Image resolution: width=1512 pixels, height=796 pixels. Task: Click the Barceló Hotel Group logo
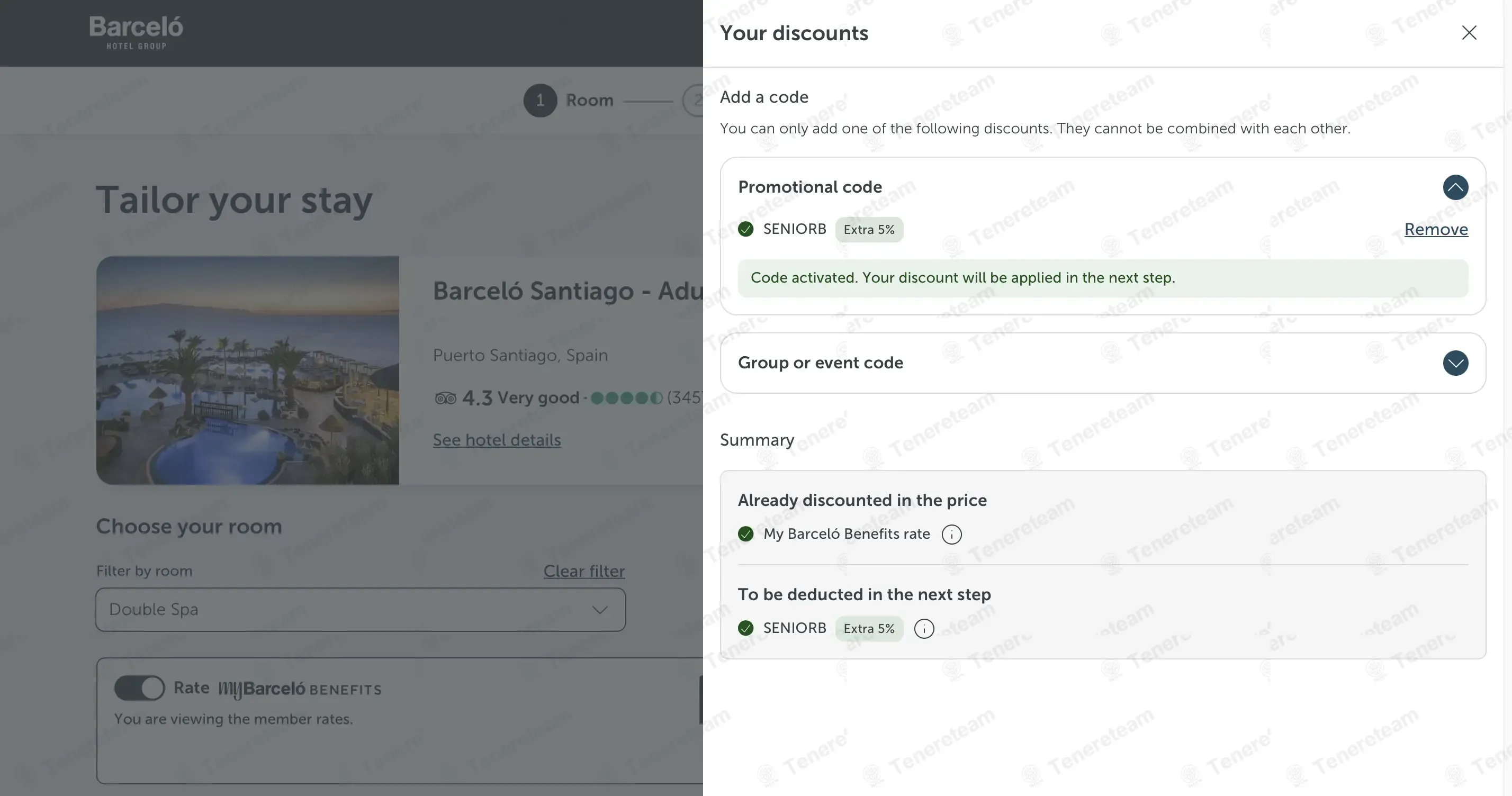click(136, 32)
